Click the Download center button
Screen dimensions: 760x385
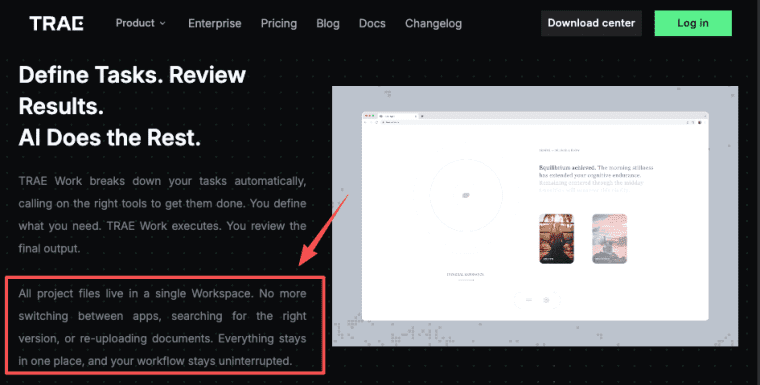(x=591, y=23)
